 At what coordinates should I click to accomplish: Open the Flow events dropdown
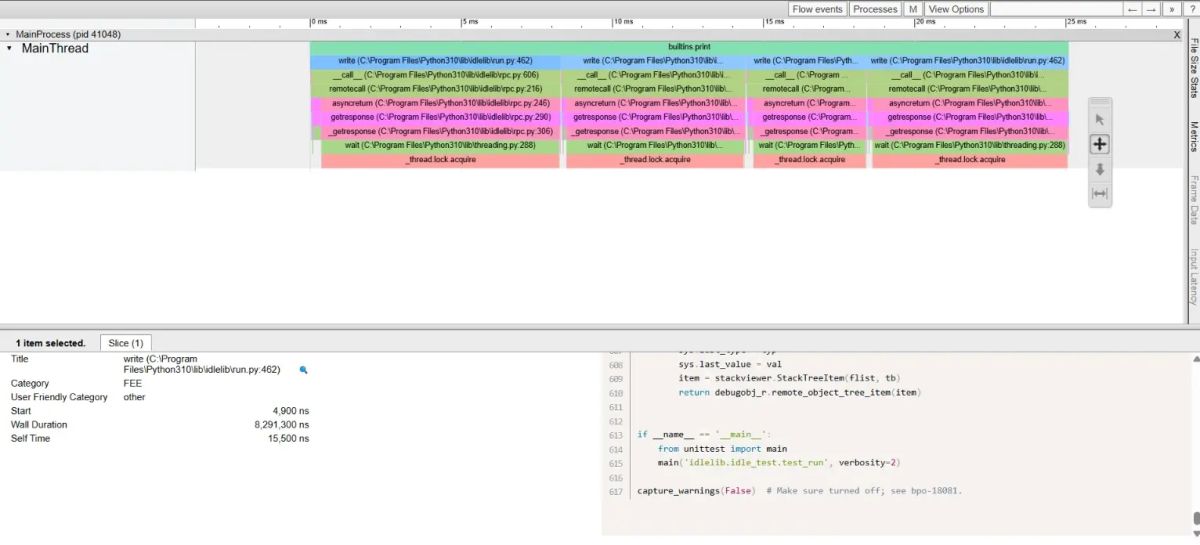817,9
